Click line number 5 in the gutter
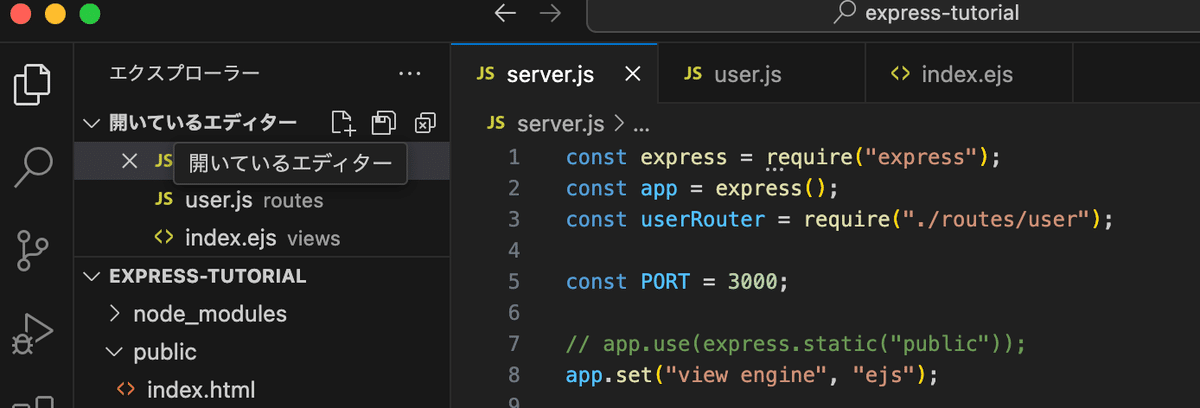Viewport: 1200px width, 408px height. point(514,281)
